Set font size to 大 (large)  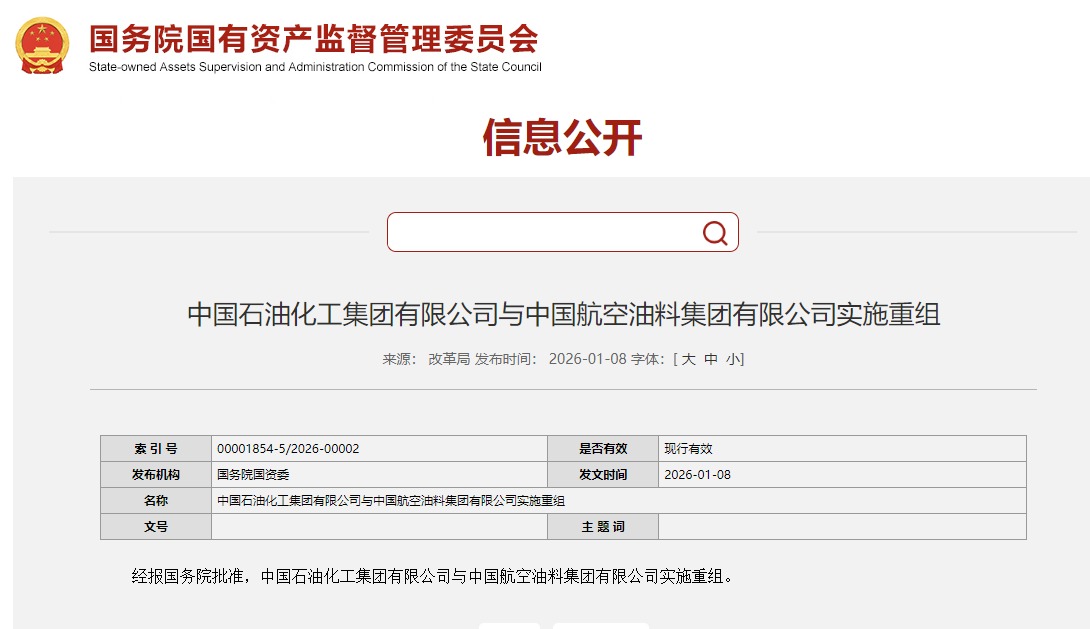coord(688,359)
